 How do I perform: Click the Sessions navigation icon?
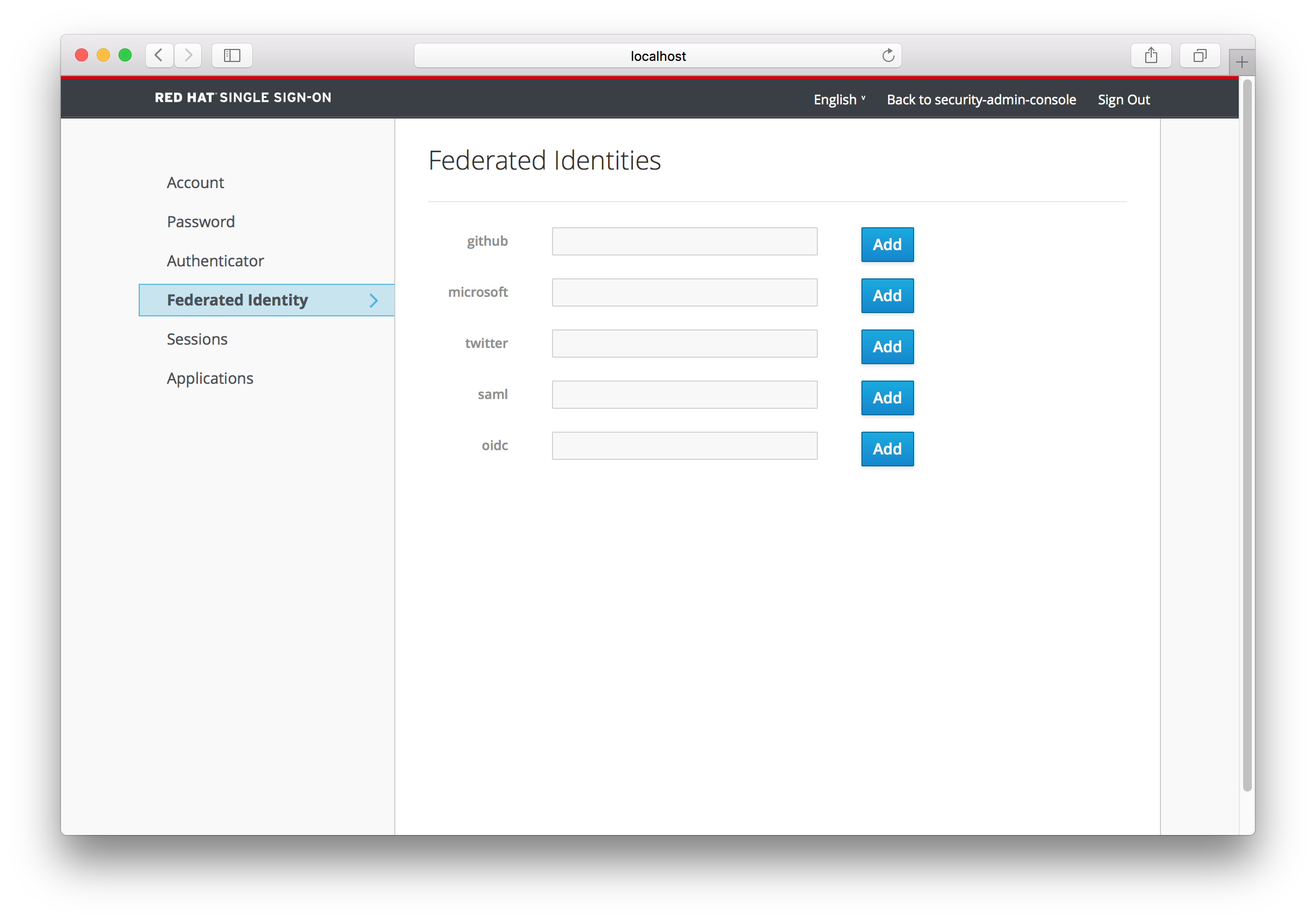pyautogui.click(x=196, y=338)
